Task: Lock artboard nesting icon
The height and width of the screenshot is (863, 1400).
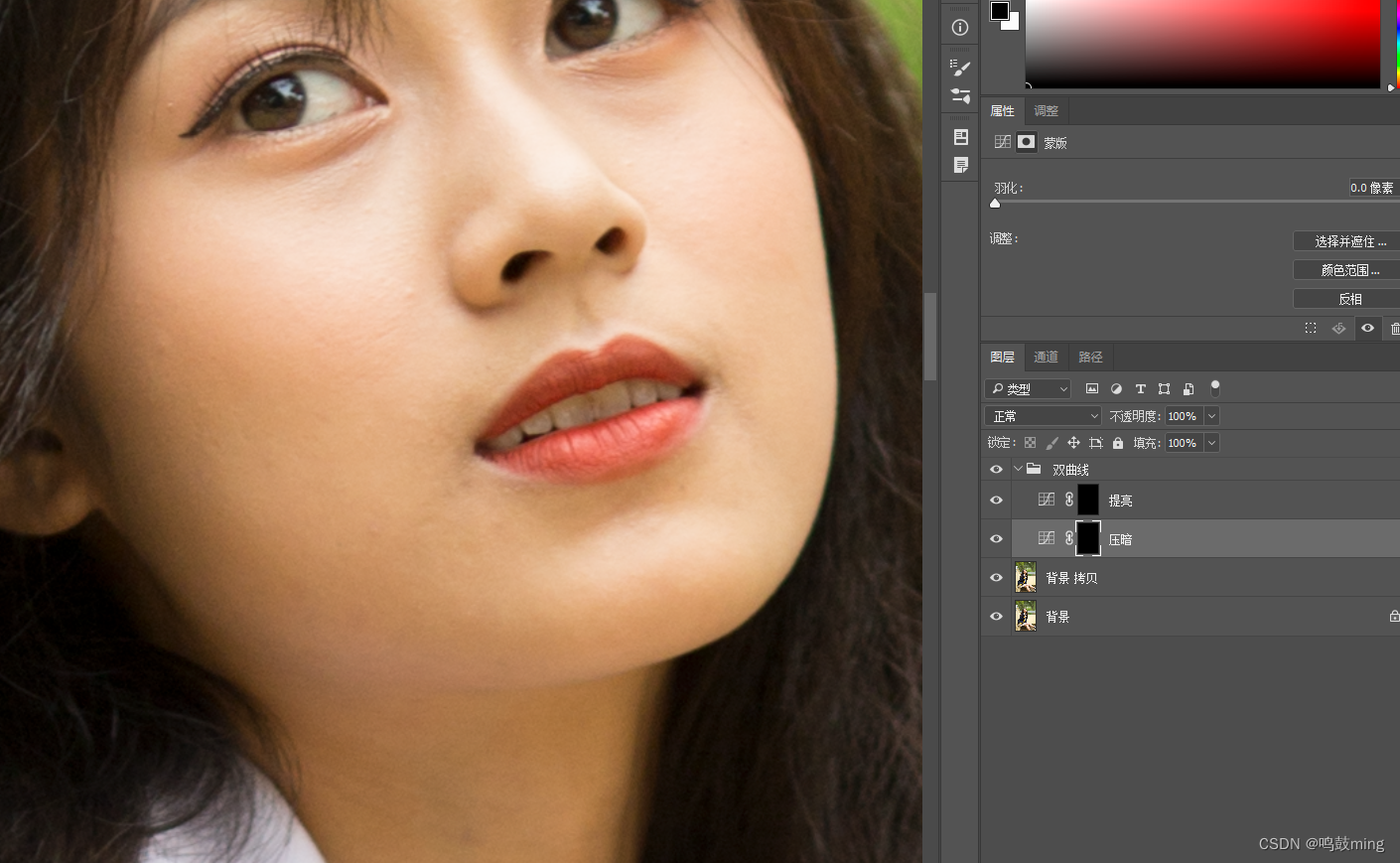Action: [1096, 443]
